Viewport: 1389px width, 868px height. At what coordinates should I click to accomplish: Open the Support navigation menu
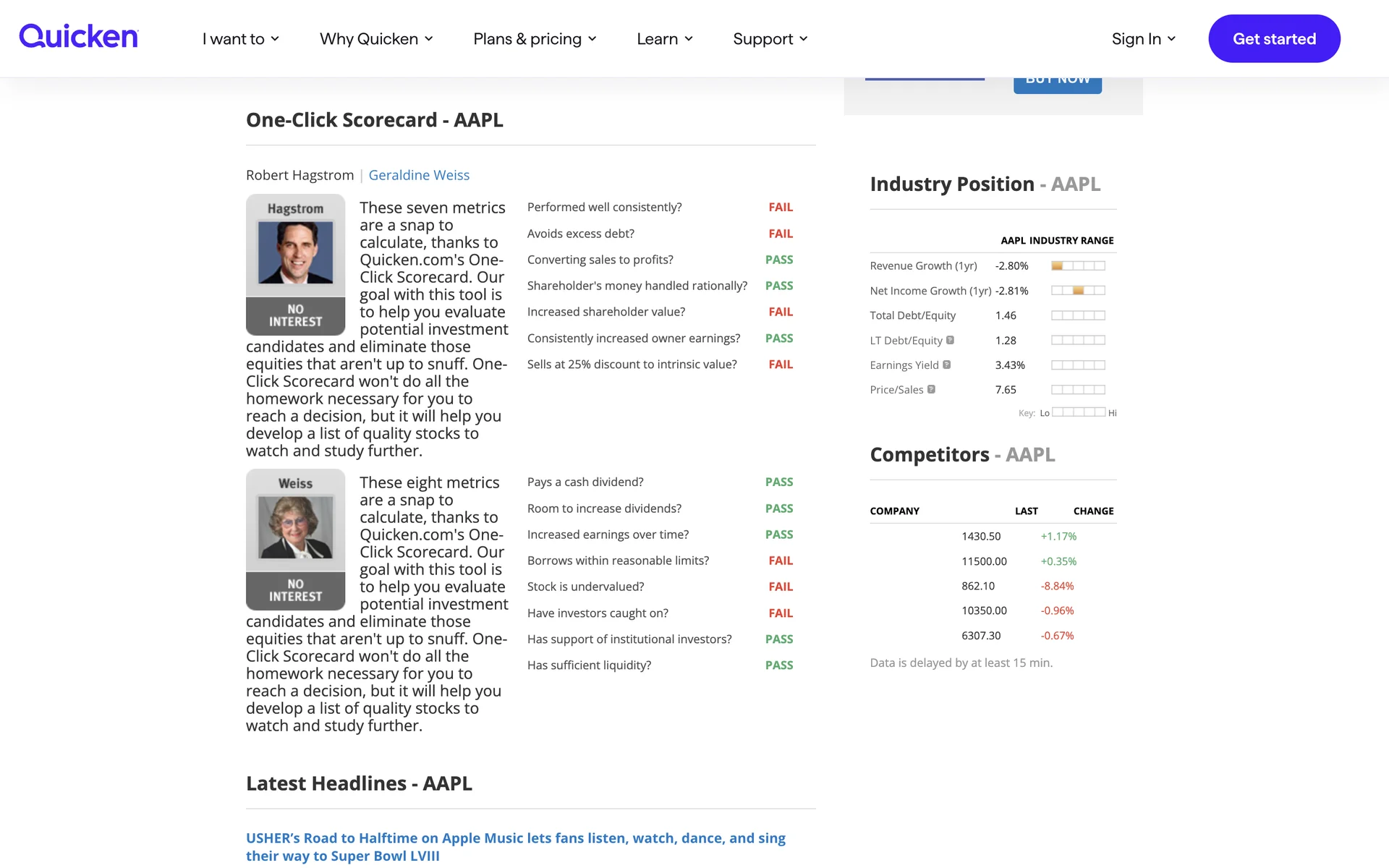770,39
